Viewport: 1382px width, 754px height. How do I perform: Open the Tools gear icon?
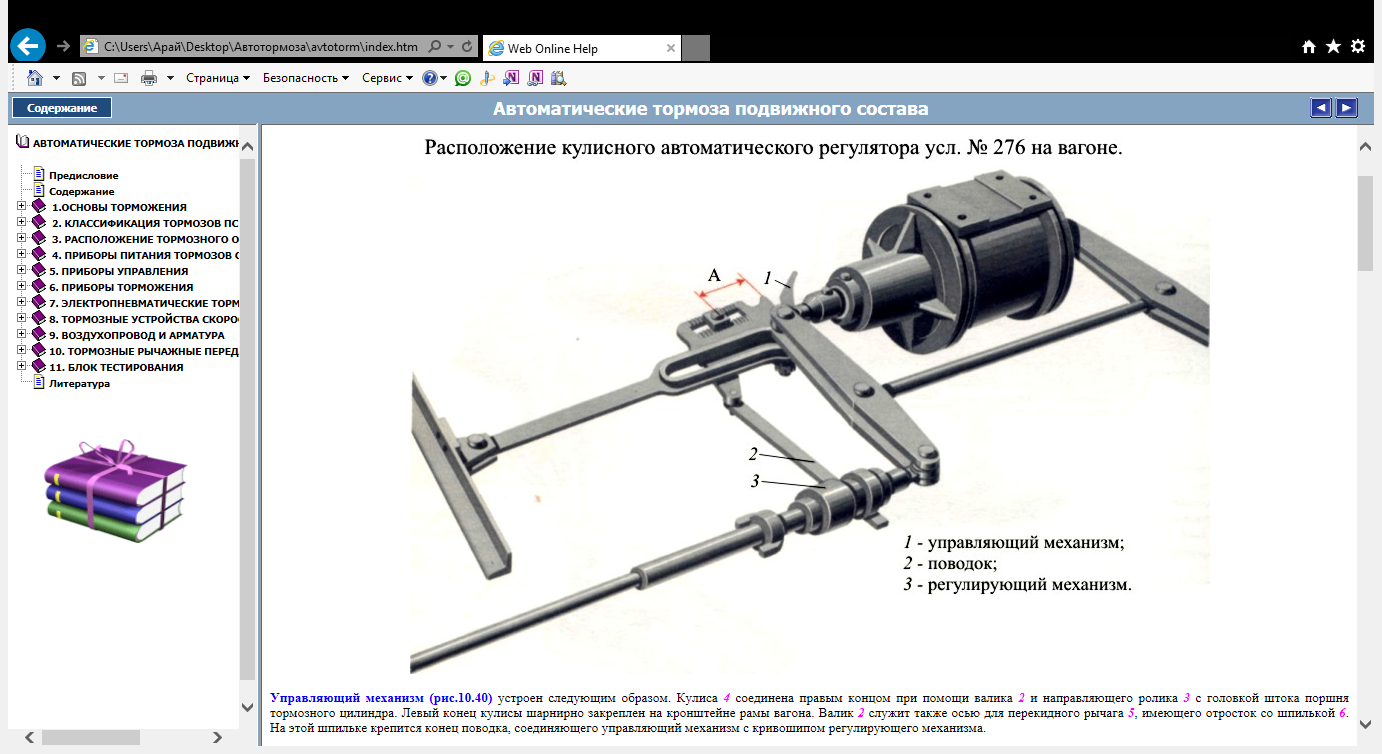point(1357,47)
